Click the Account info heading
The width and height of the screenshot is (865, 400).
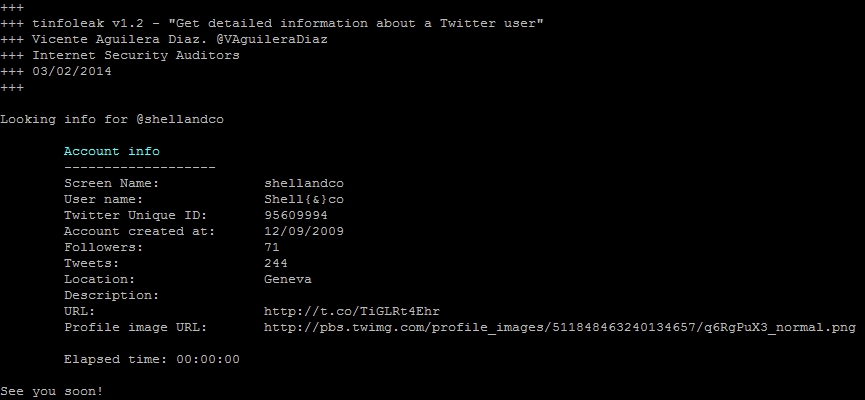[111, 151]
